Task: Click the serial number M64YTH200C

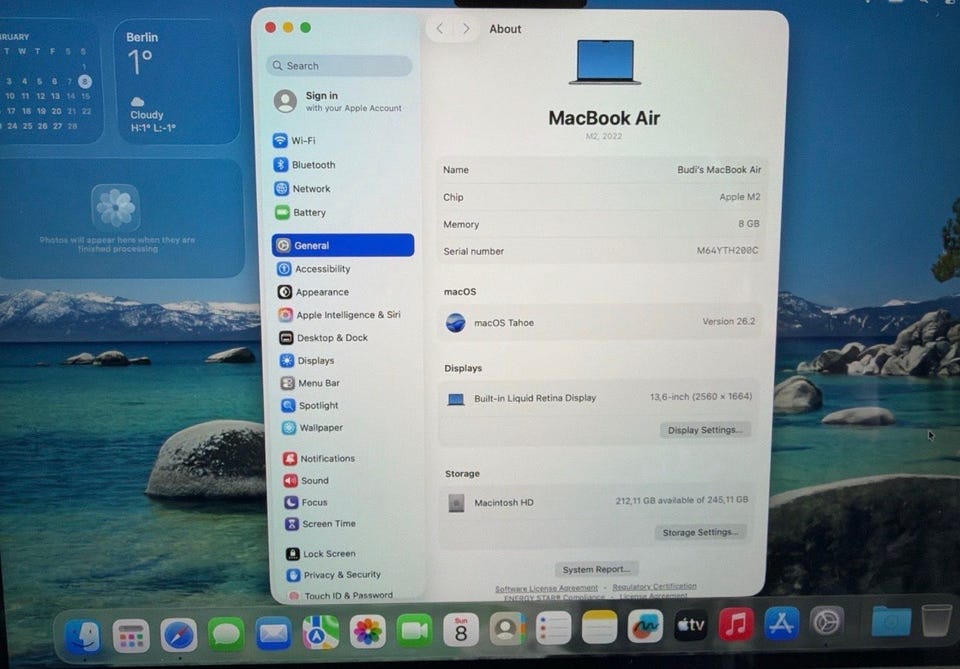Action: (x=727, y=250)
